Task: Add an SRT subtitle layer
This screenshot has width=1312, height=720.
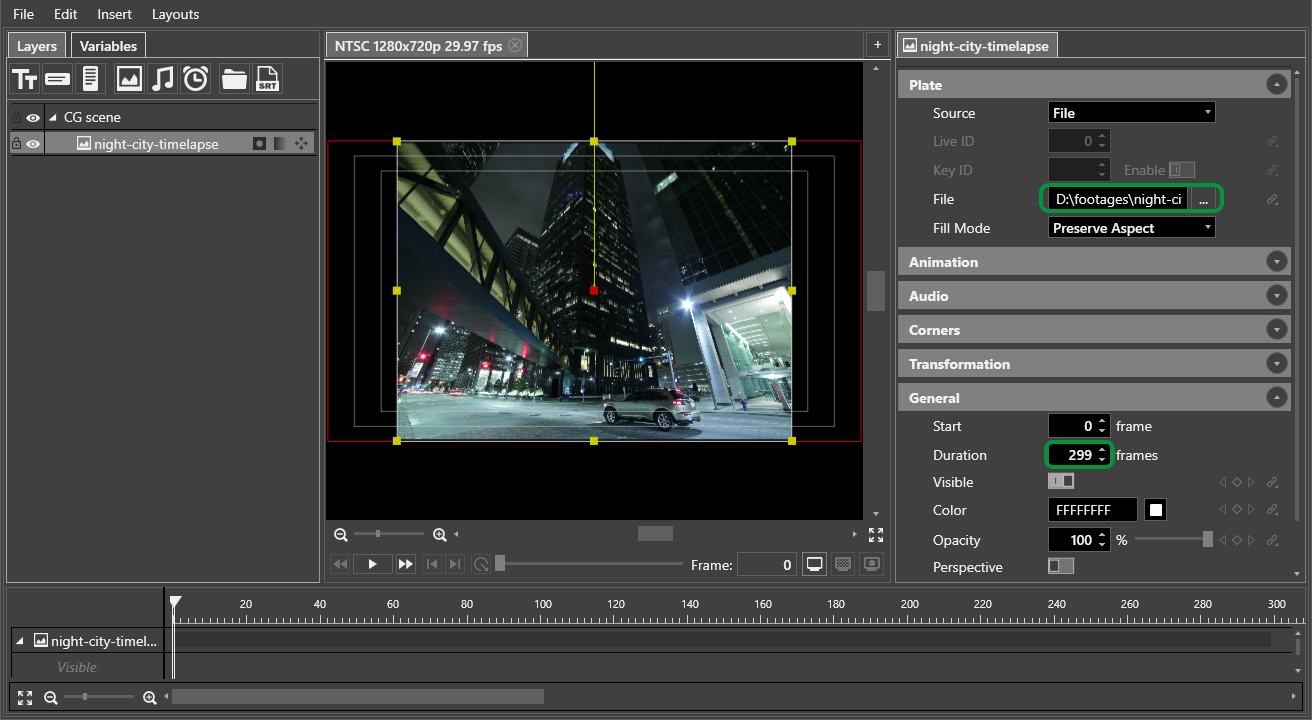Action: pos(267,79)
